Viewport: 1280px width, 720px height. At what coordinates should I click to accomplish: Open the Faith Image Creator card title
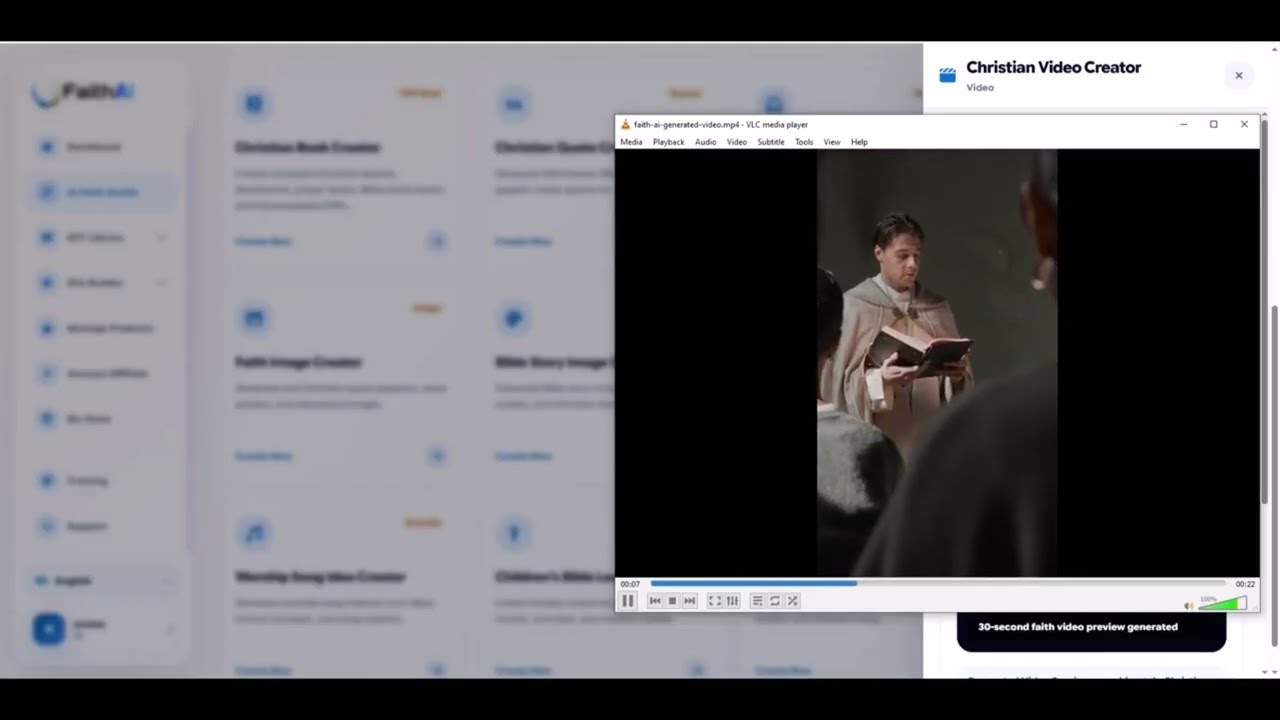click(x=298, y=362)
